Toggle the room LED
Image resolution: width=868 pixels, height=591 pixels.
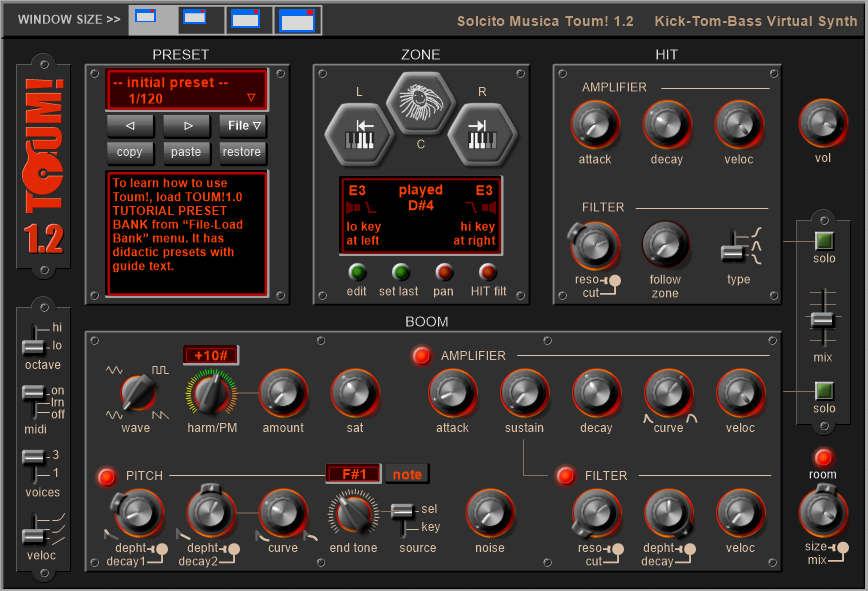[x=823, y=457]
